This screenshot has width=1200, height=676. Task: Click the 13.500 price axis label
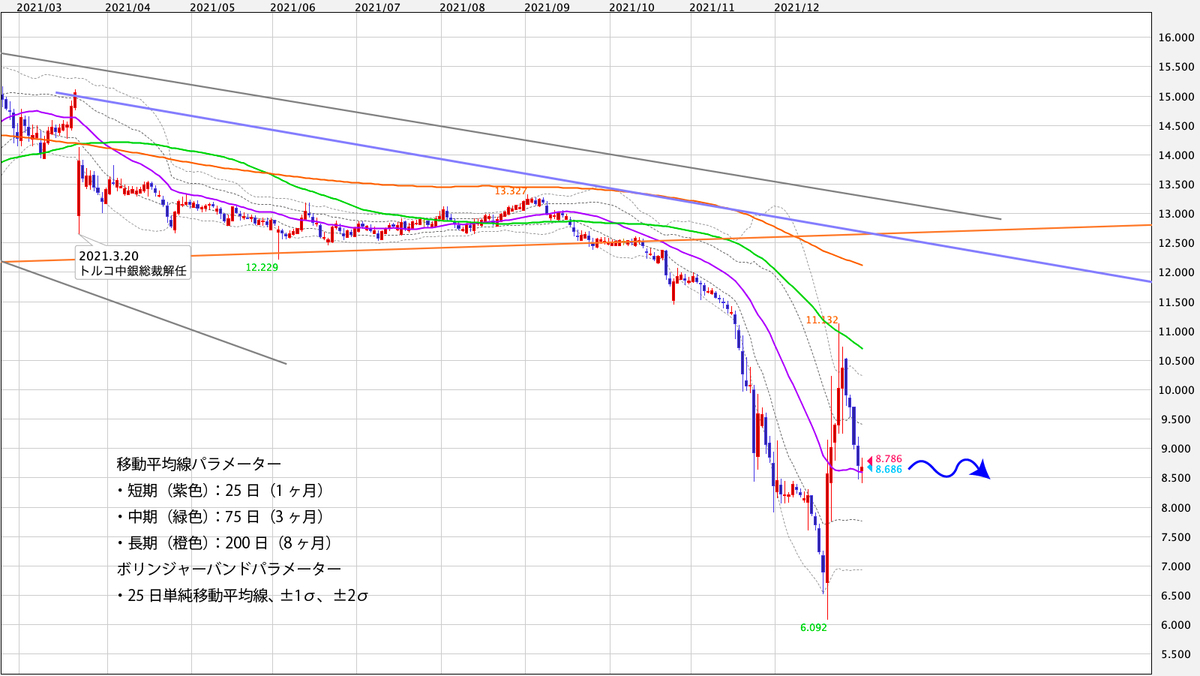(1176, 185)
